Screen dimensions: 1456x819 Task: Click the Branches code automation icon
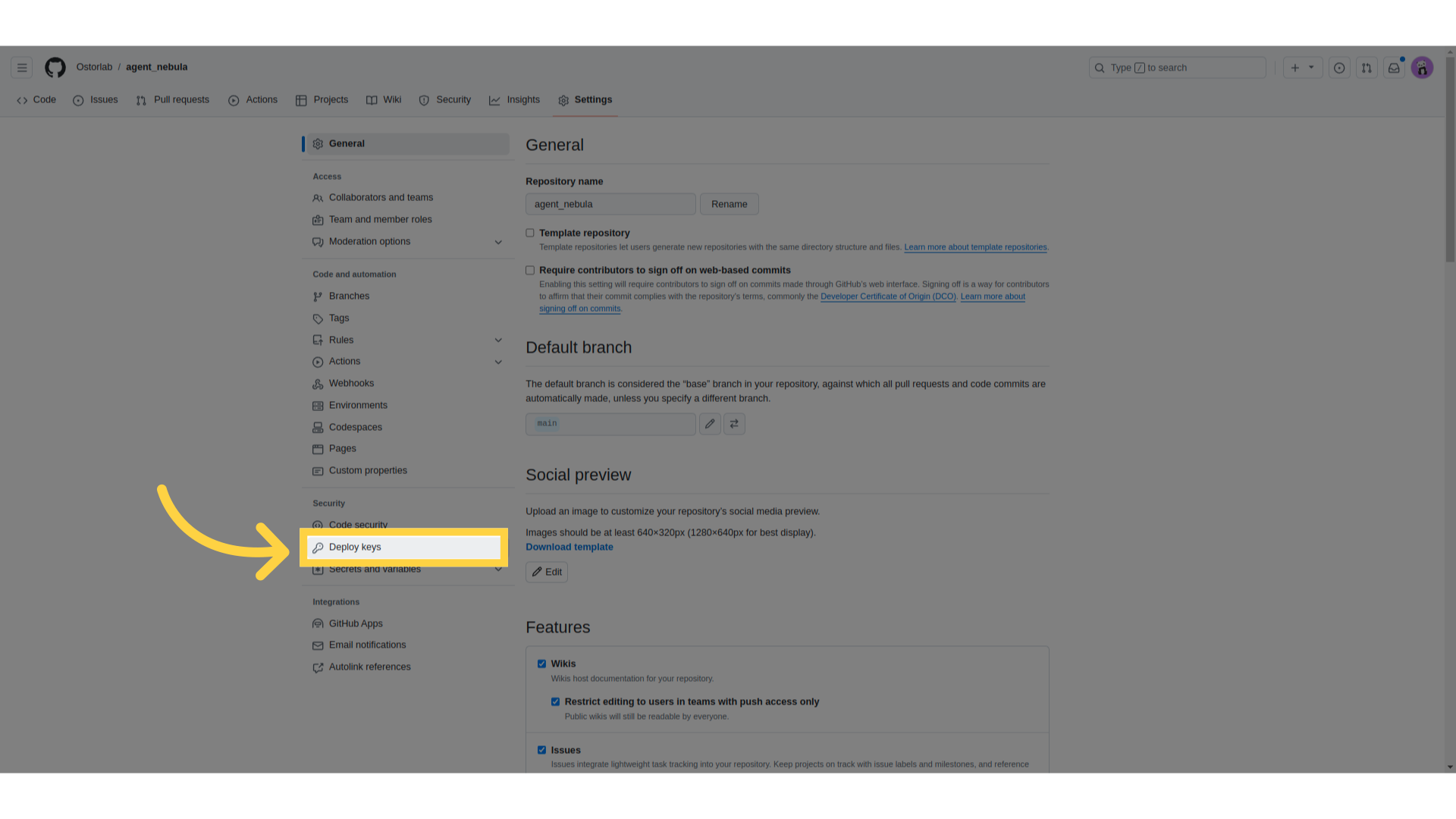tap(317, 296)
